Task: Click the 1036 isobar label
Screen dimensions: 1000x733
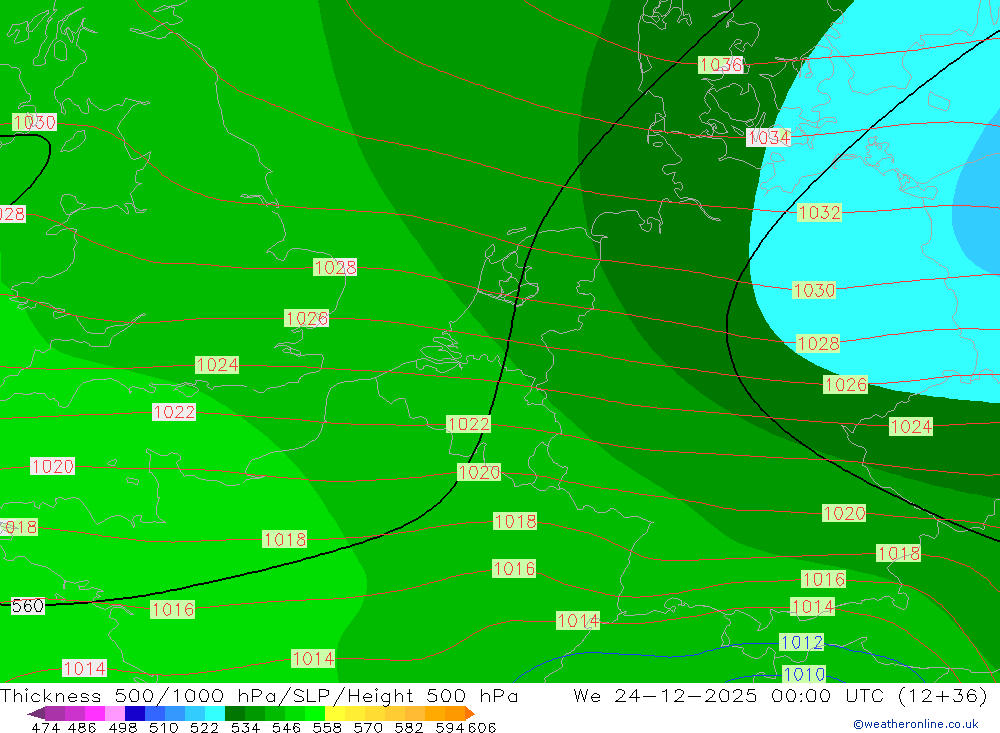Action: point(721,65)
